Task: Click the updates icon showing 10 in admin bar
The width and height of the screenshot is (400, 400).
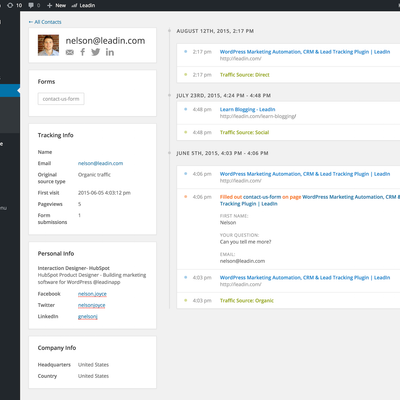Action: [15, 5]
